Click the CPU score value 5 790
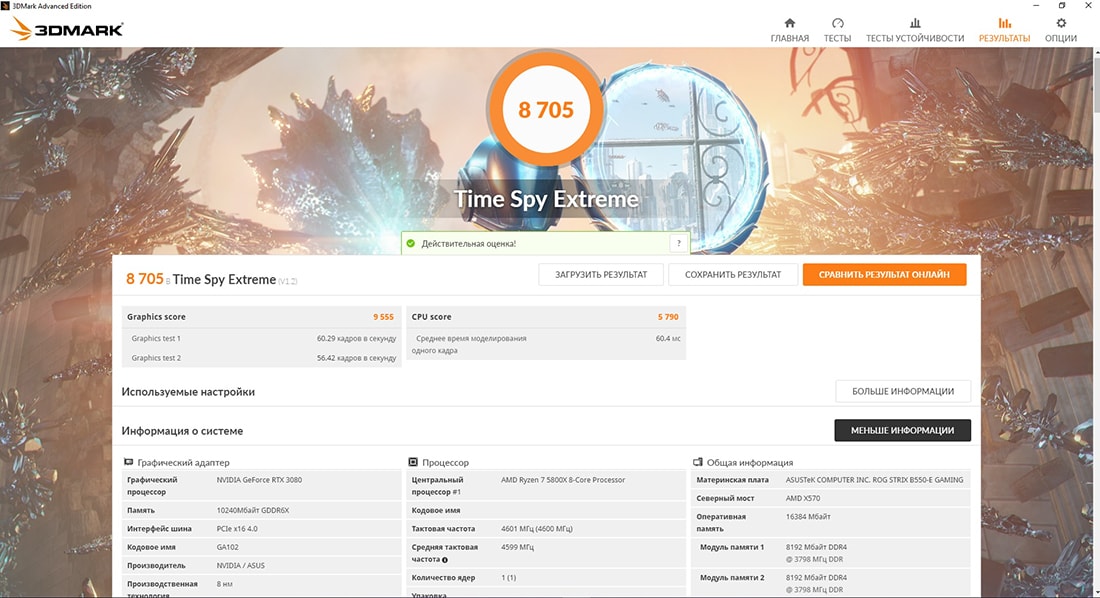The width and height of the screenshot is (1100, 598). point(668,317)
